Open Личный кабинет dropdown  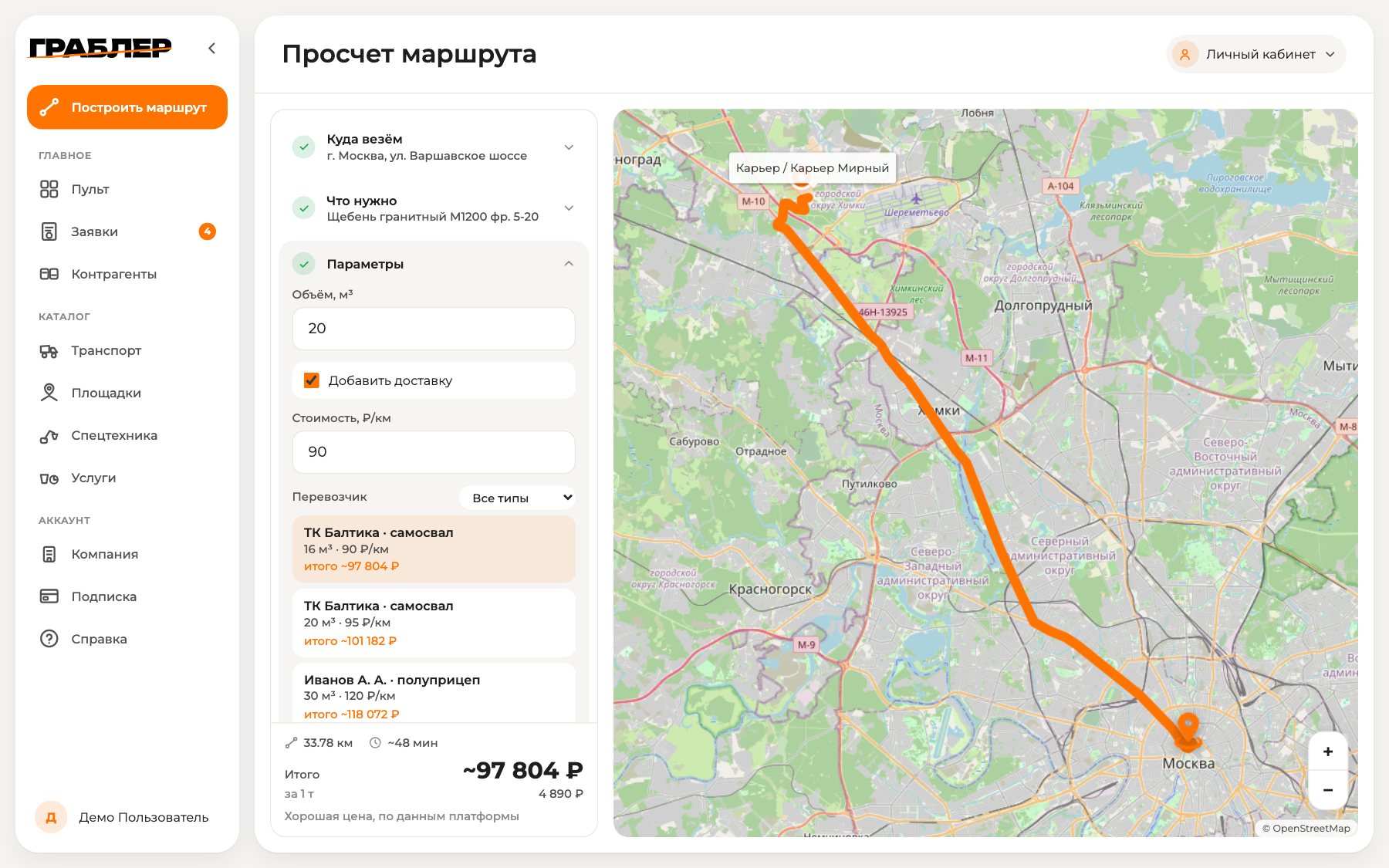[1256, 54]
